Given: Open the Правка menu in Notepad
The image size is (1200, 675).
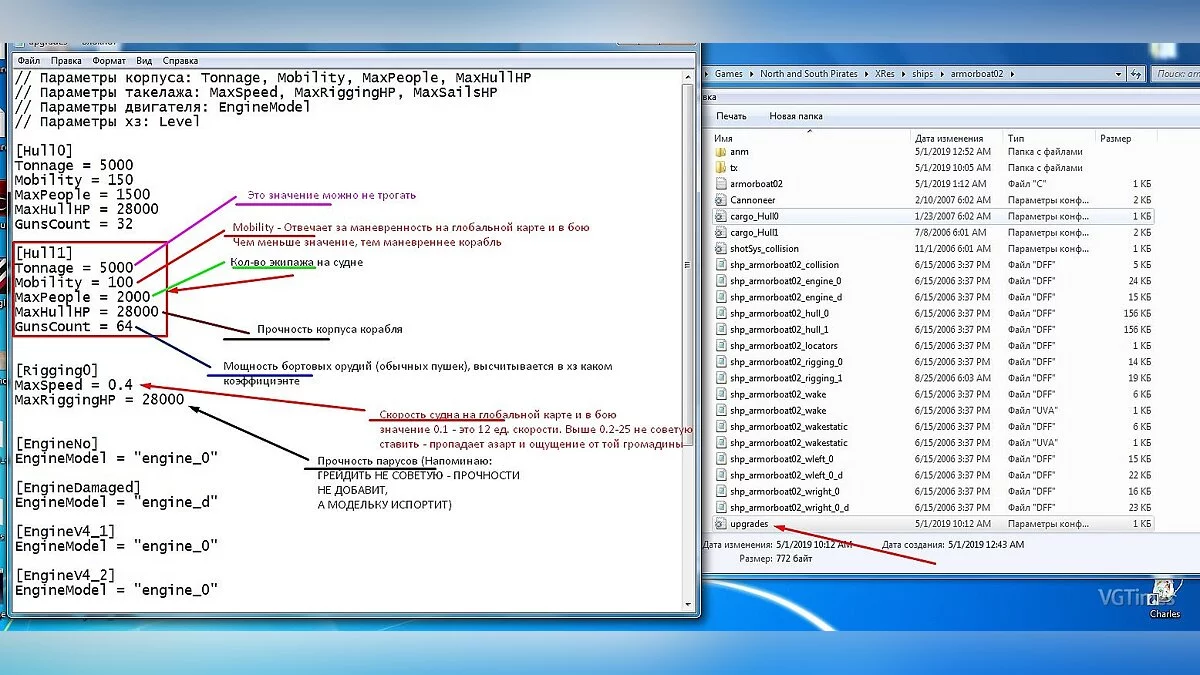Looking at the screenshot, I should (x=66, y=60).
